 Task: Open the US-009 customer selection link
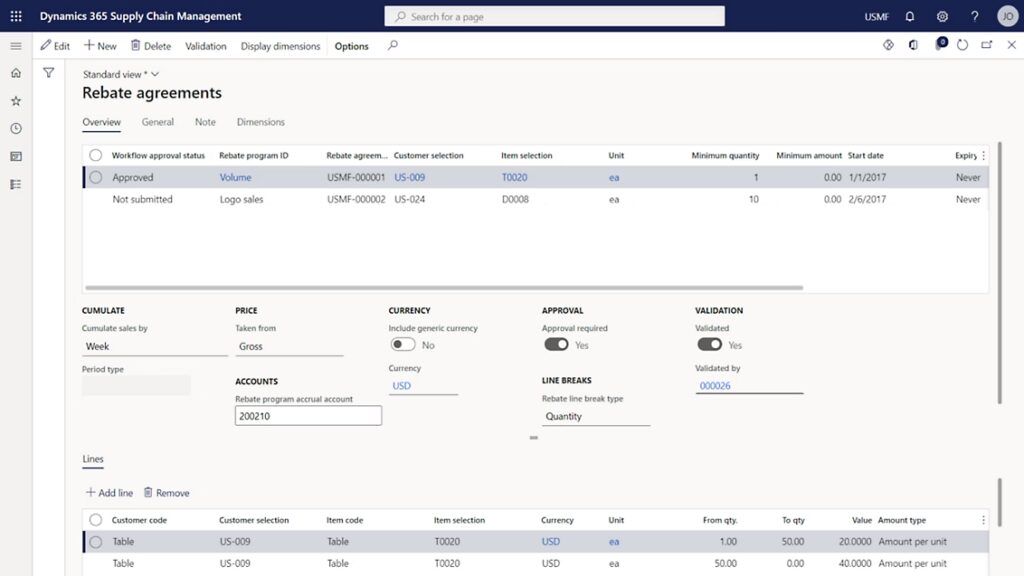[409, 178]
